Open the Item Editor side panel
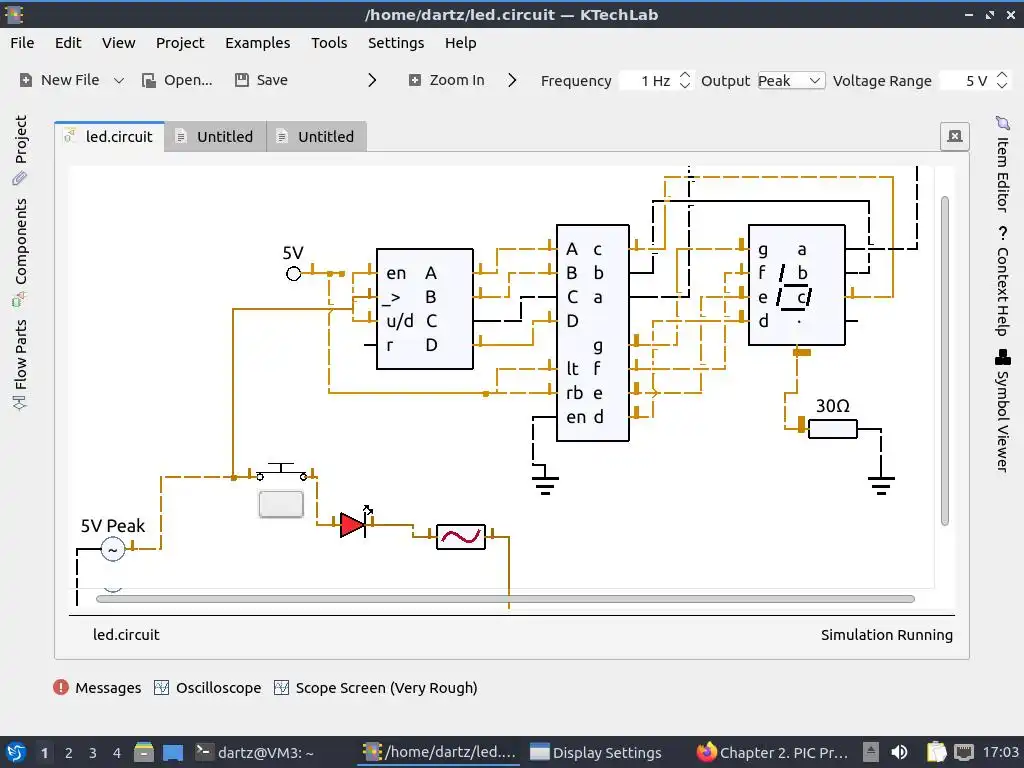 click(1002, 163)
